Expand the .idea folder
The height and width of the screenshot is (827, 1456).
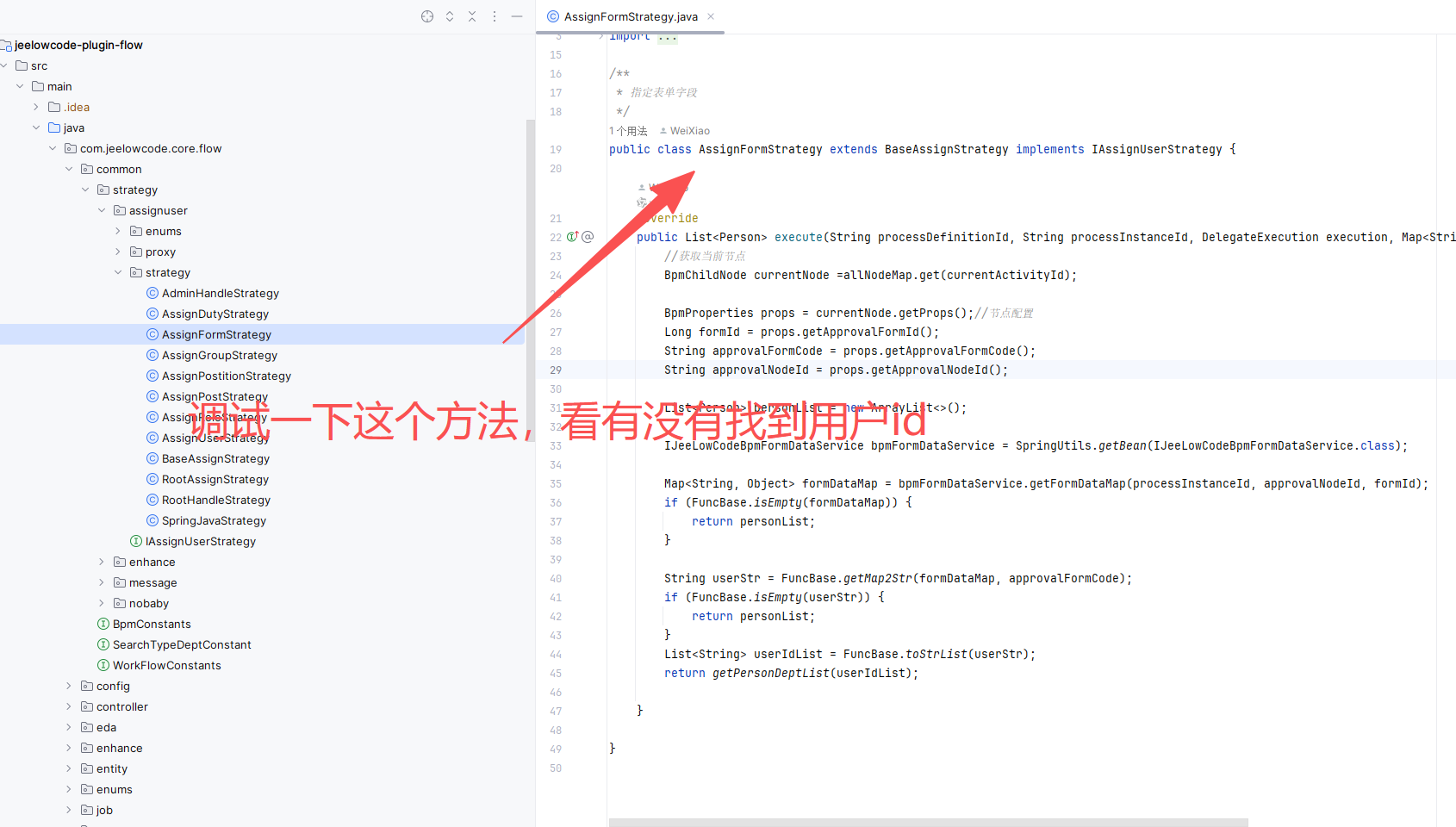pos(36,107)
